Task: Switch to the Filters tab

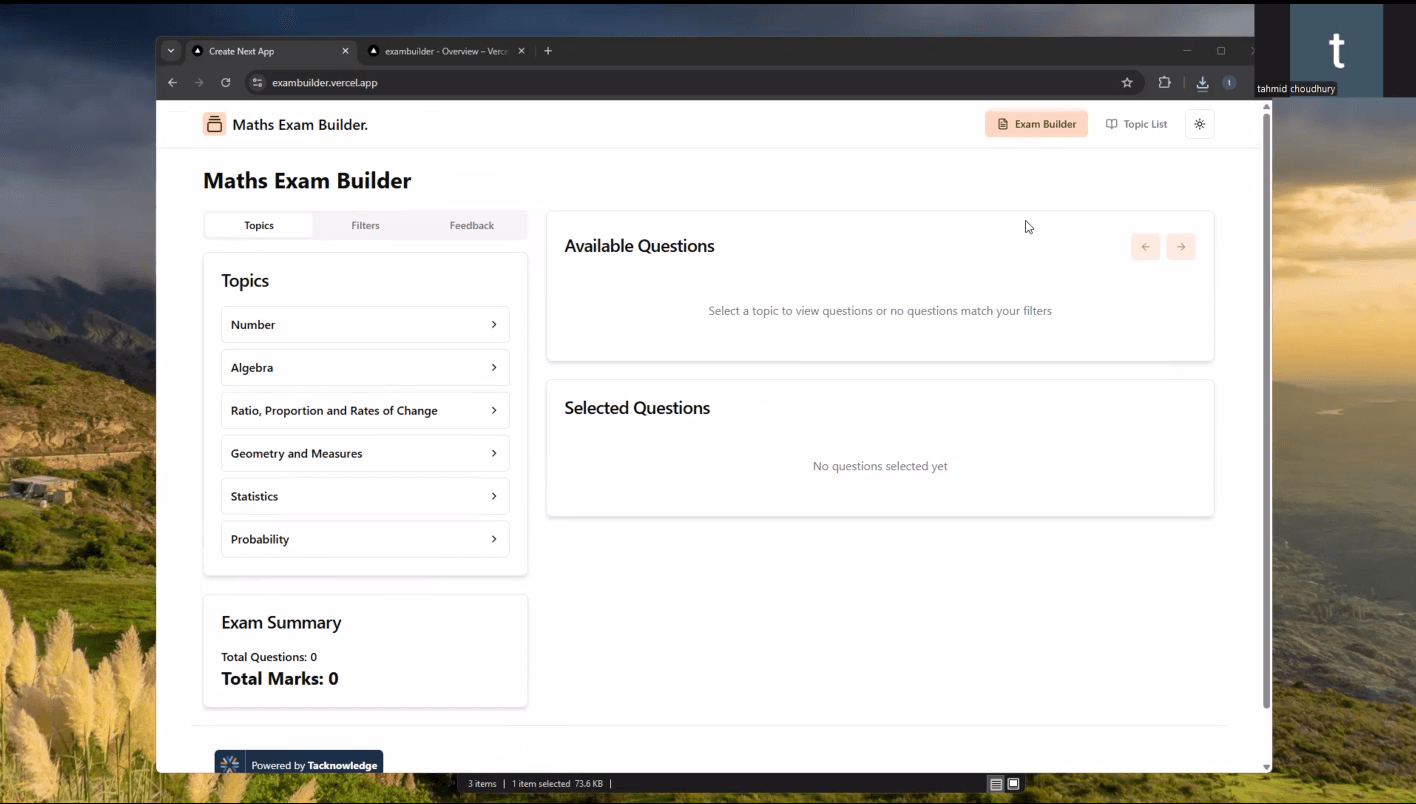Action: pyautogui.click(x=365, y=225)
